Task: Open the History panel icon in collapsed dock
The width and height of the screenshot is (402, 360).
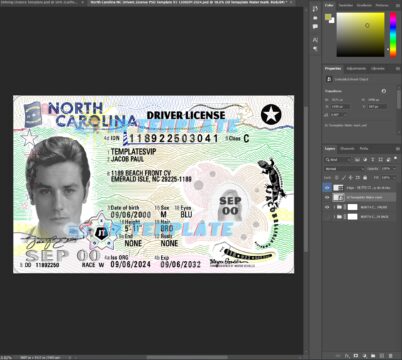Action: pyautogui.click(x=315, y=9)
